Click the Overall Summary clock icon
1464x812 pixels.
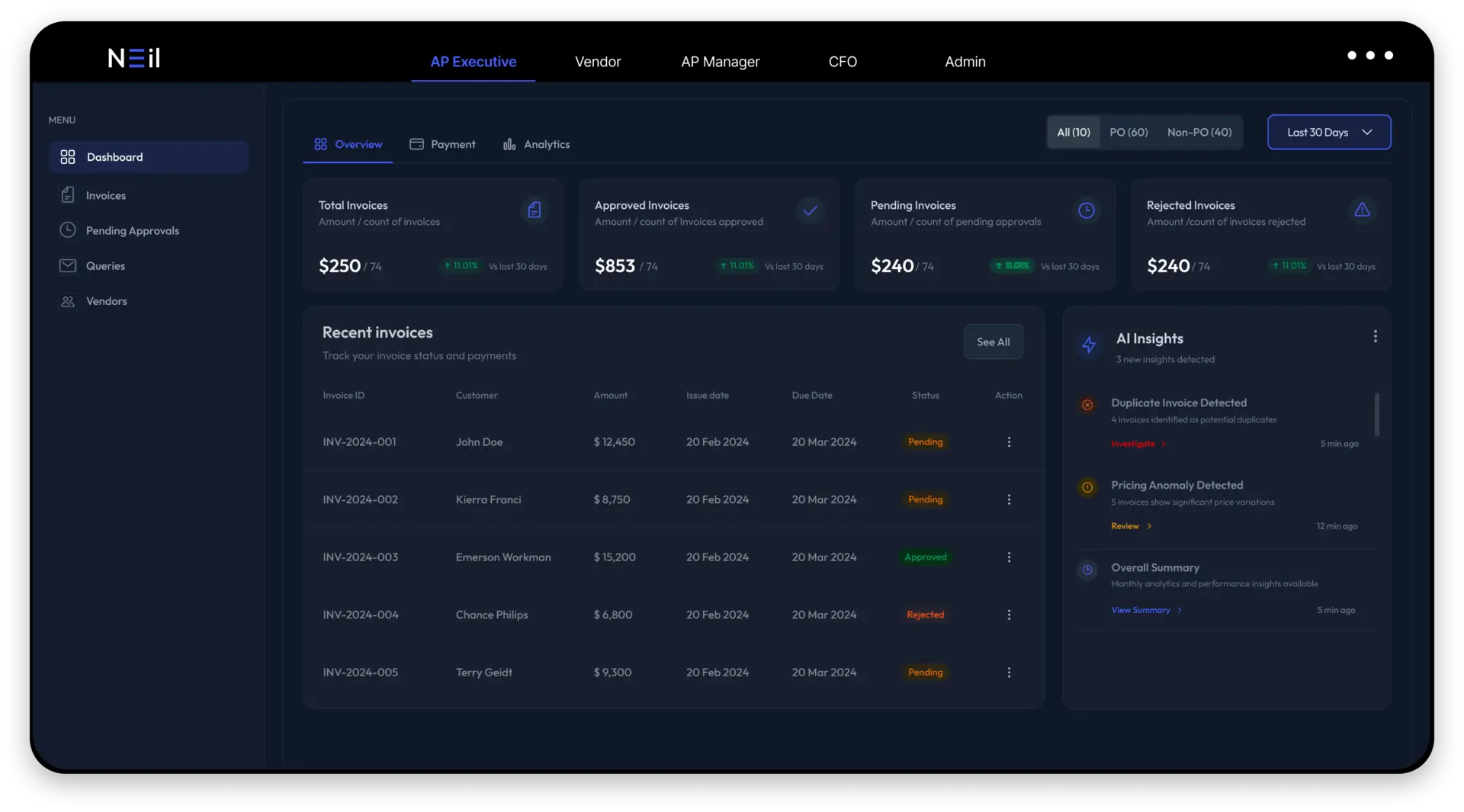1087,570
